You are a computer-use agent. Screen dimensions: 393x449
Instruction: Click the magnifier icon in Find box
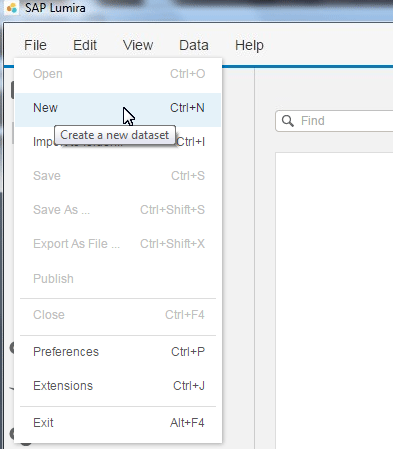[288, 121]
